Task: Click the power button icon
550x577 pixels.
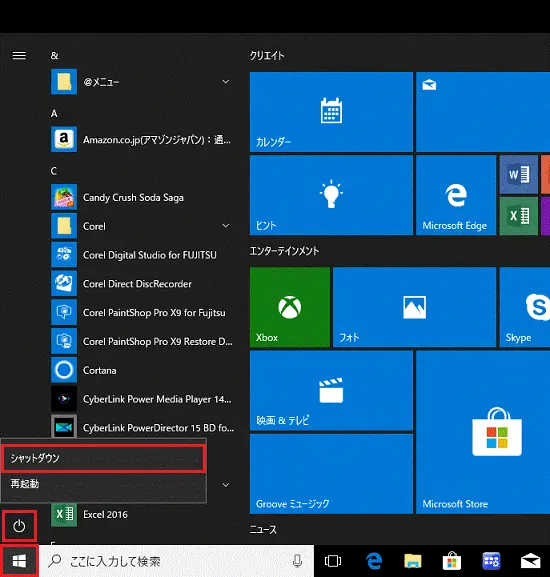Action: (19, 526)
